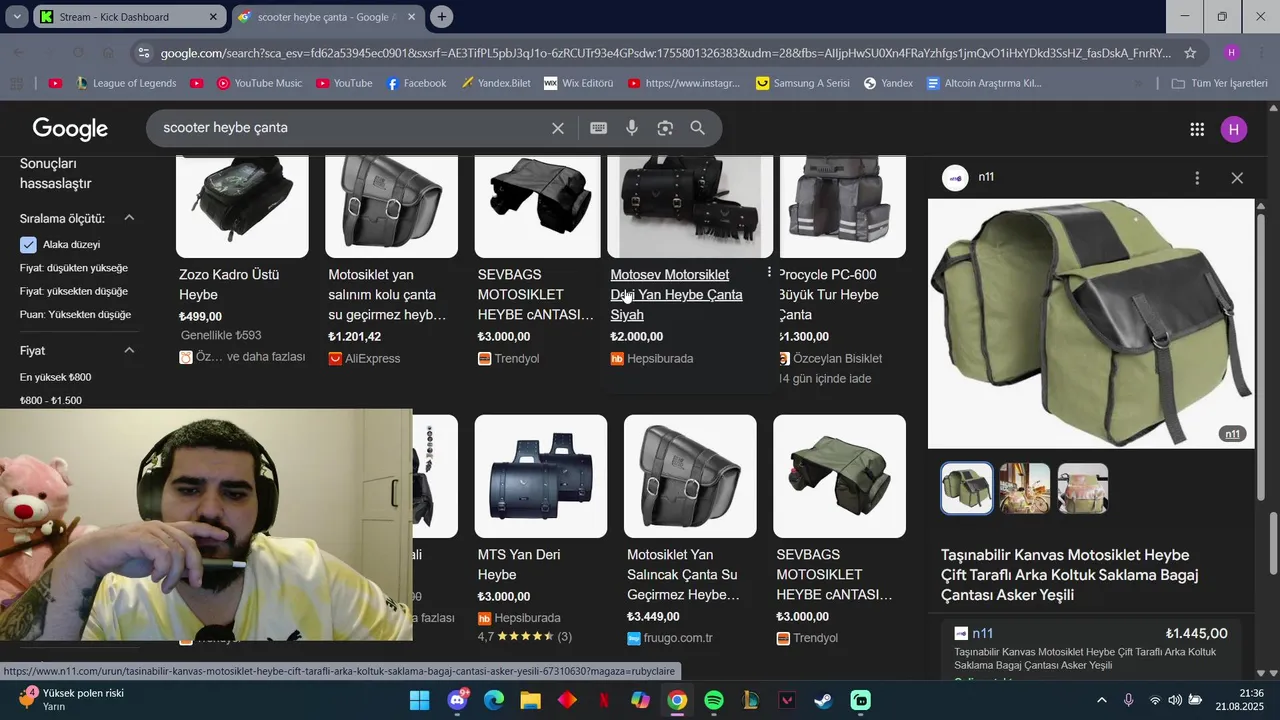
Task: Switch to the Stream - Kick Dashboard tab
Action: coord(130,17)
